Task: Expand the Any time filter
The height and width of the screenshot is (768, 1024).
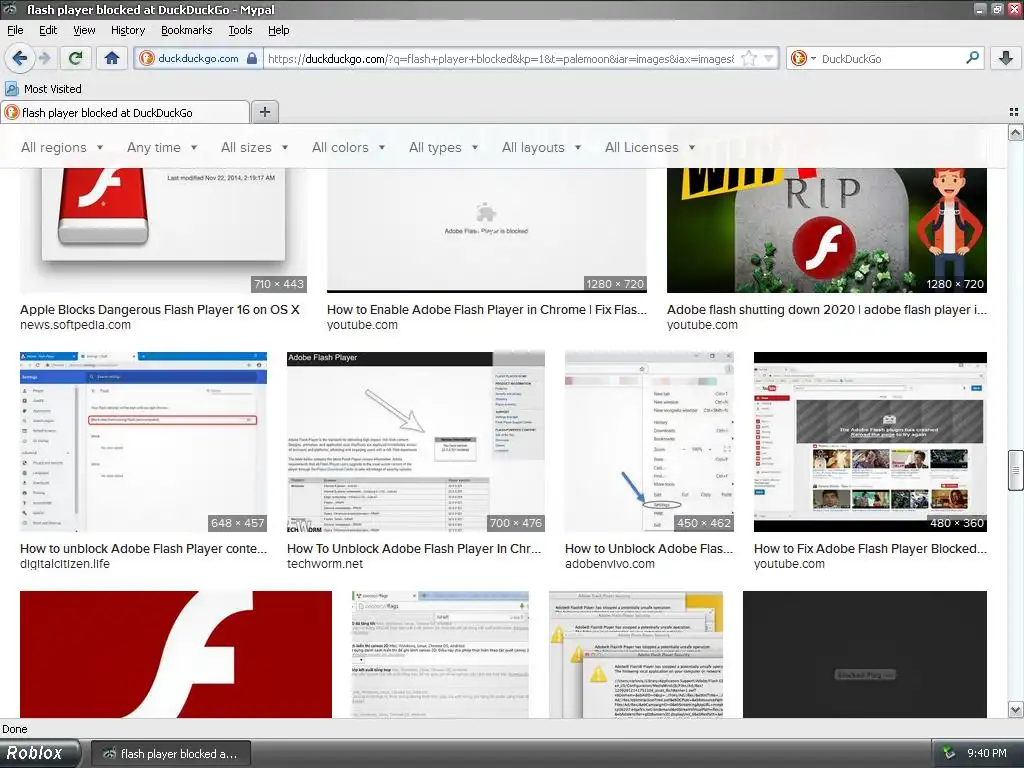Action: pos(162,148)
